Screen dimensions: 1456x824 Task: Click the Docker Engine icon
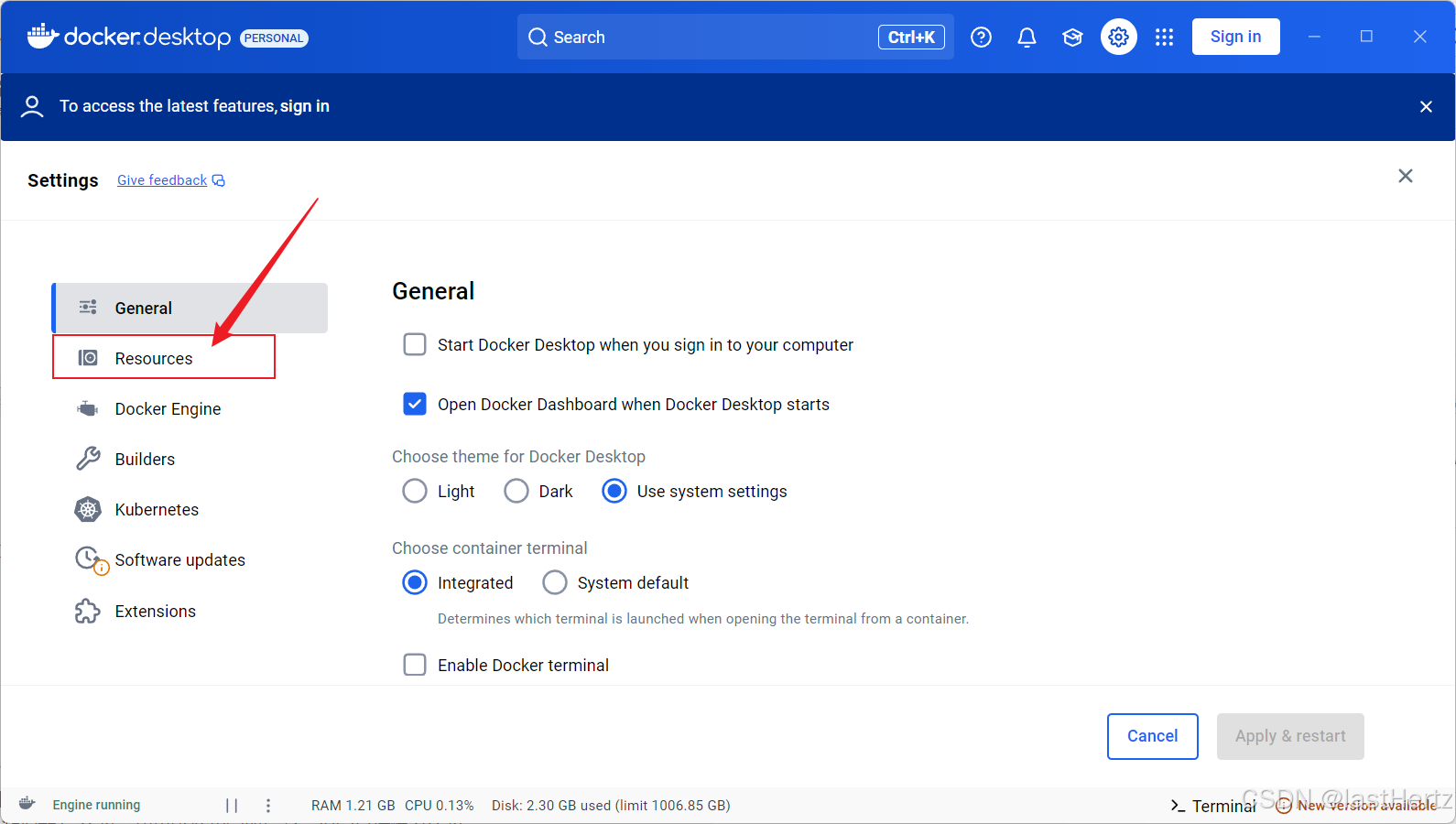click(88, 408)
